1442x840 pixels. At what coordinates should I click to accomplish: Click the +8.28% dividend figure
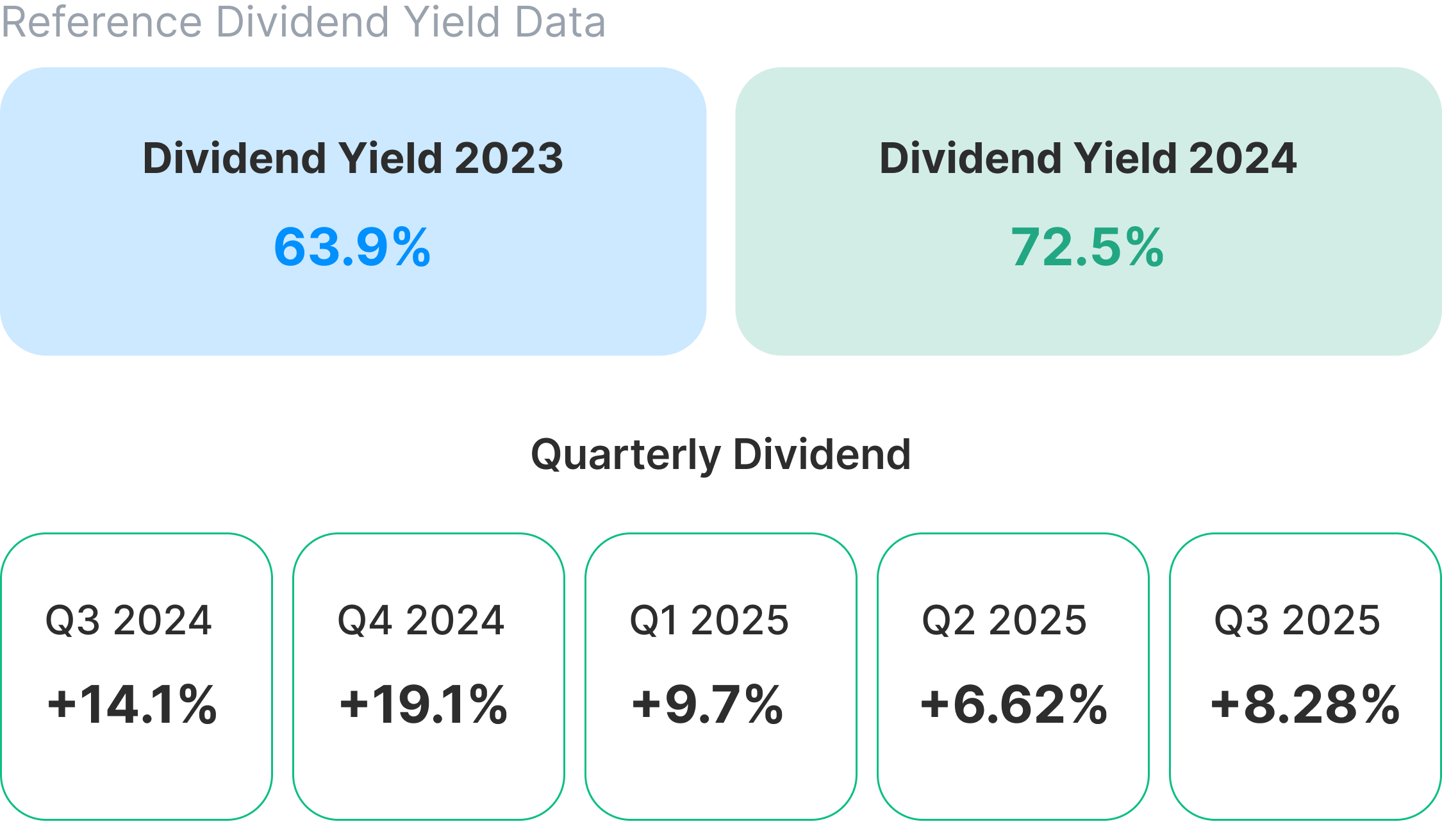(x=1305, y=705)
